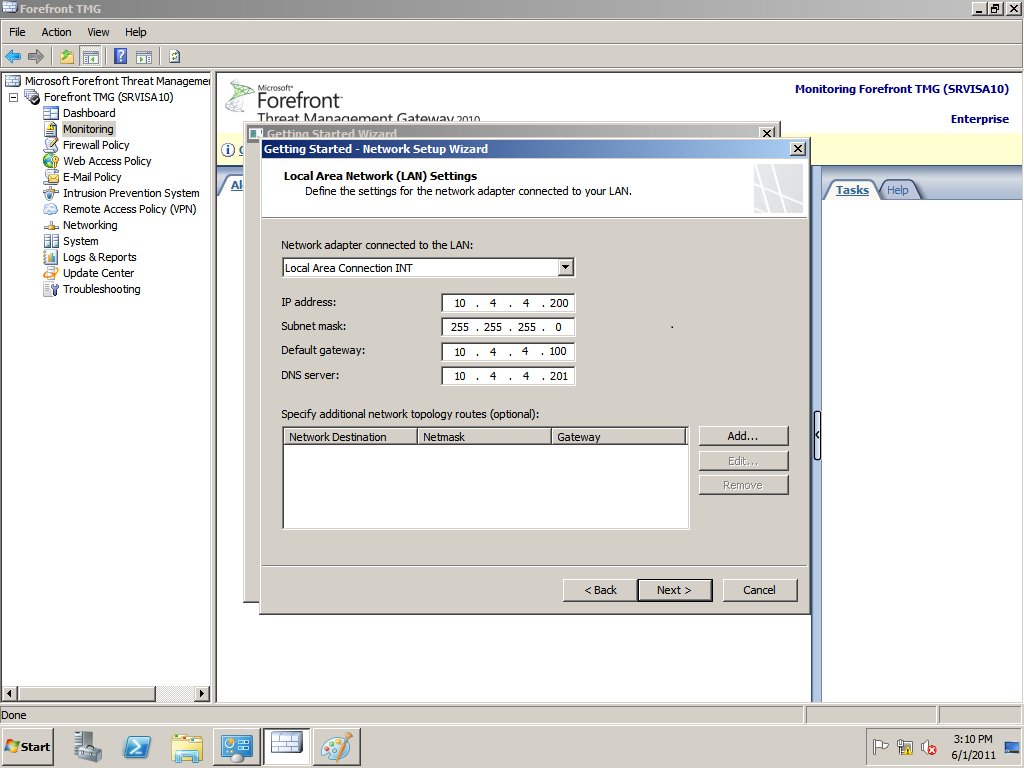Collapse the task pane using splitter arrow
Image resolution: width=1024 pixels, height=768 pixels.
[x=817, y=435]
